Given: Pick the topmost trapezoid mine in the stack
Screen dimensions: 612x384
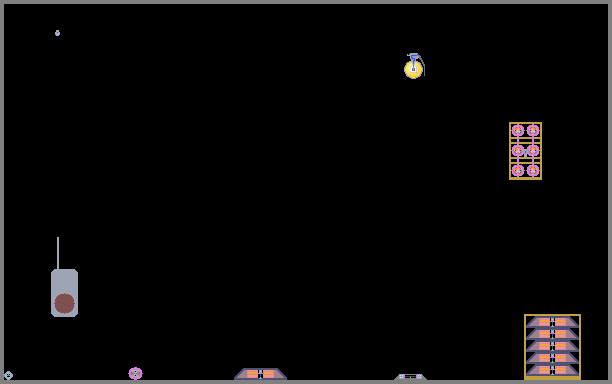Looking at the screenshot, I should point(552,322).
